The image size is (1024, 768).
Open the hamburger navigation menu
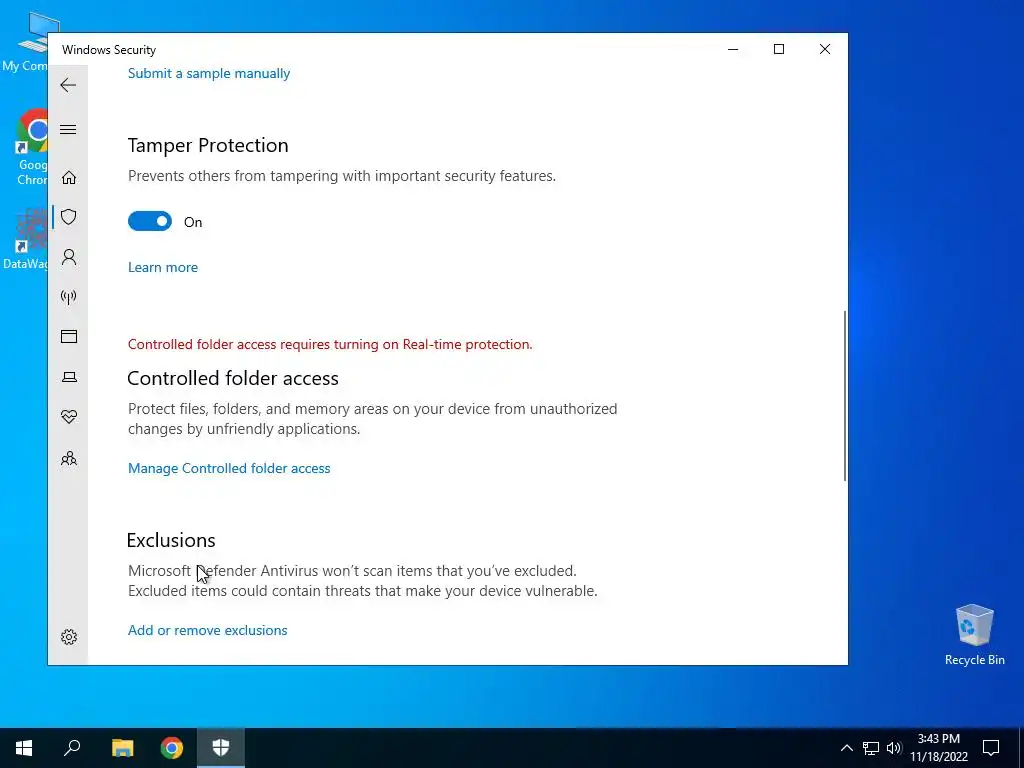click(68, 129)
